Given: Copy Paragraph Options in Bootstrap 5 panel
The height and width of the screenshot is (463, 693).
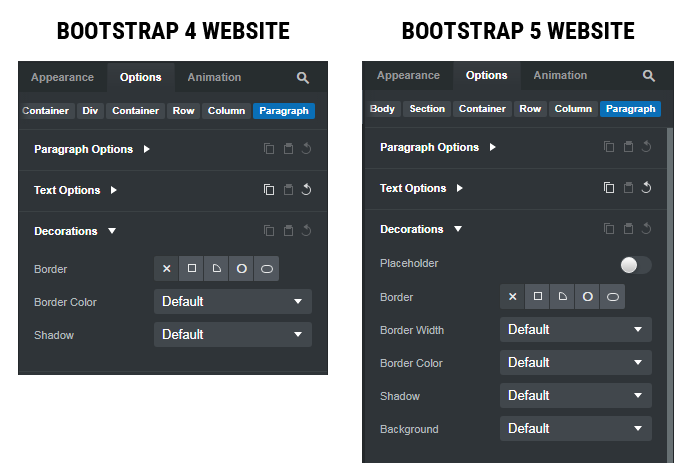Looking at the screenshot, I should 609,147.
